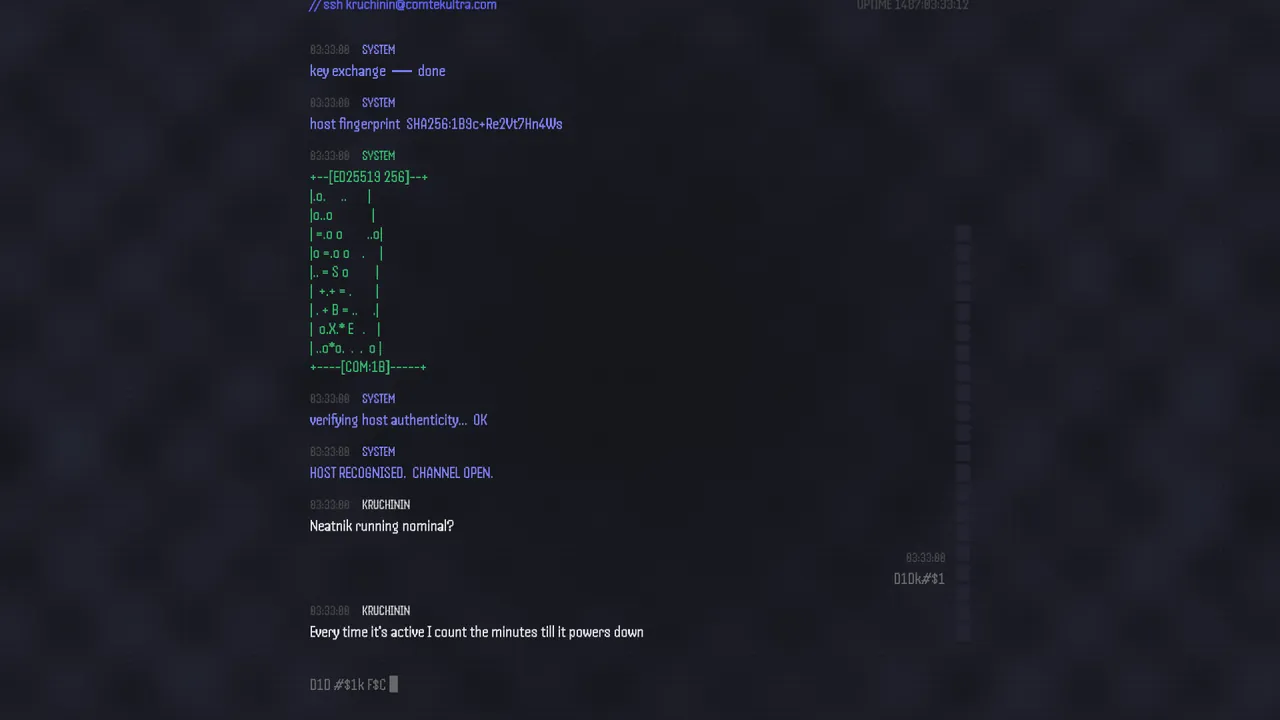Select the 'Neatnik running nominal?' message

click(382, 526)
